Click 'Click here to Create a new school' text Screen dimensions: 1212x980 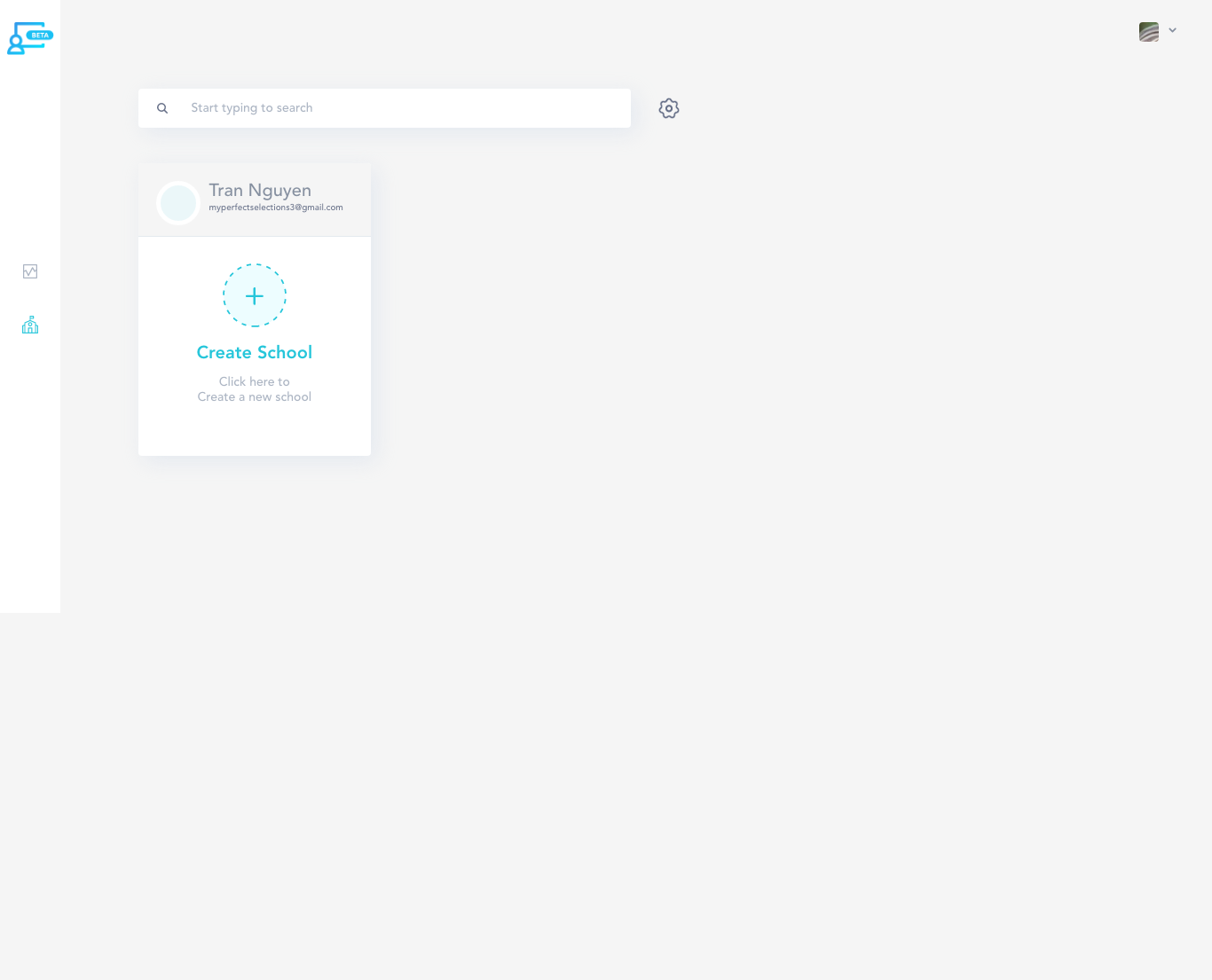255,389
